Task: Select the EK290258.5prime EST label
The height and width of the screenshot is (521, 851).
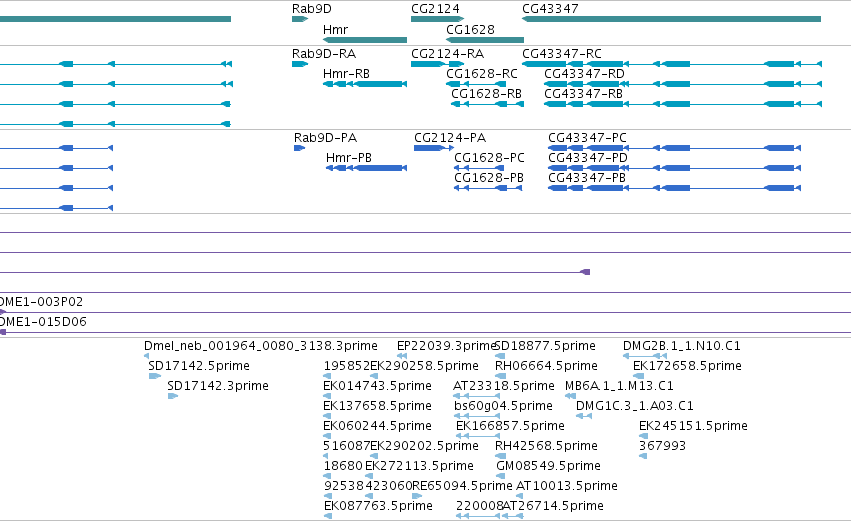Action: [424, 366]
